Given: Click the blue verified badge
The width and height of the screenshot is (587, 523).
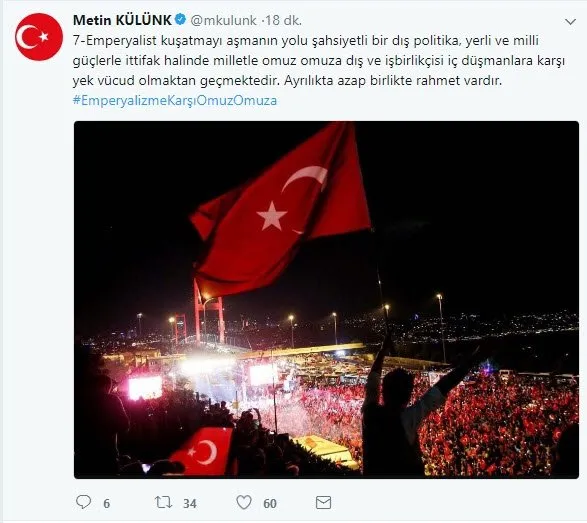Looking at the screenshot, I should tap(181, 19).
